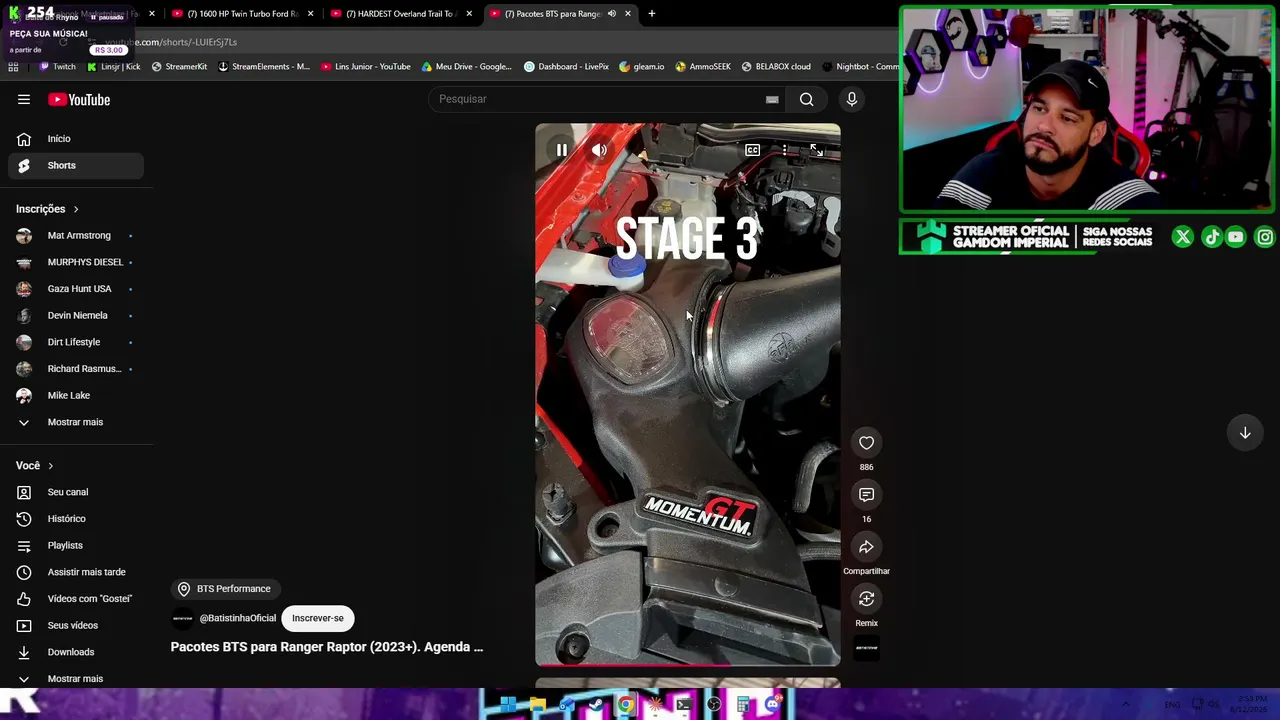Viewport: 1280px width, 720px height.
Task: Open Meu Drive - Google bookmark
Action: point(467,67)
